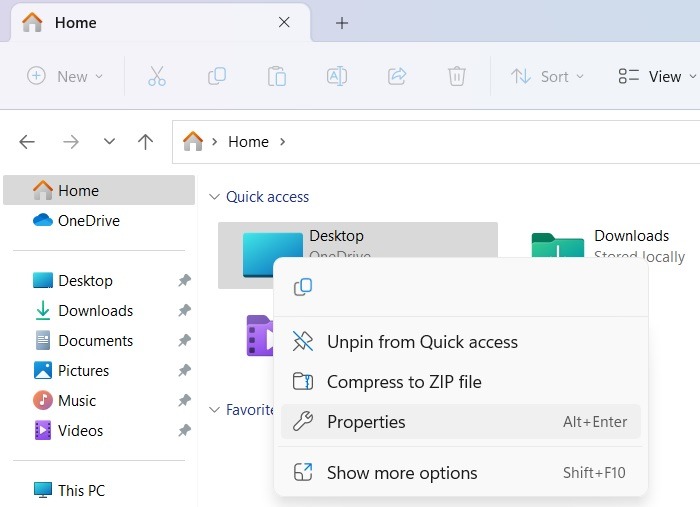Toggle the pin beside Documents

pos(184,341)
